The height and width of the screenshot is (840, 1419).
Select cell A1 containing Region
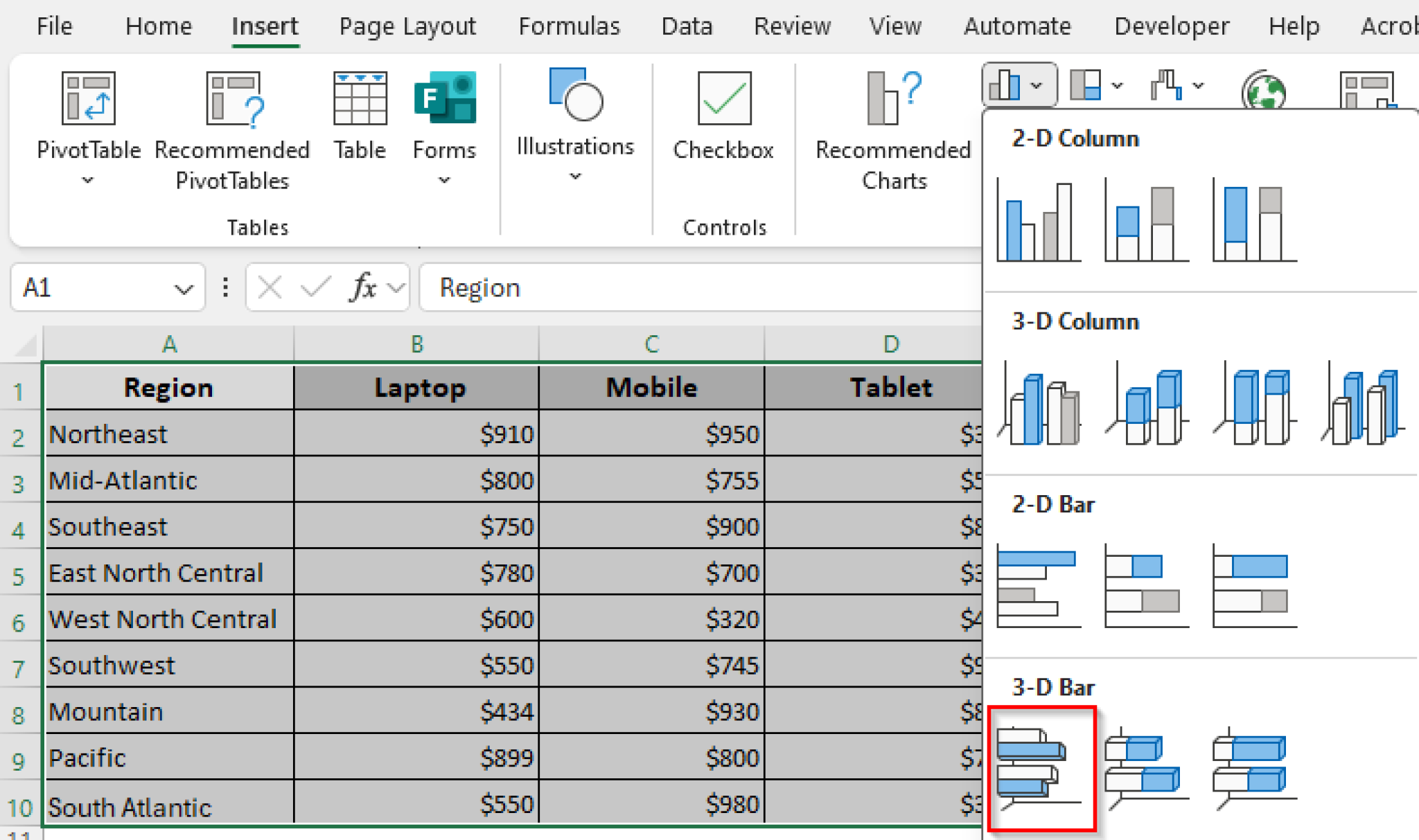[x=168, y=388]
